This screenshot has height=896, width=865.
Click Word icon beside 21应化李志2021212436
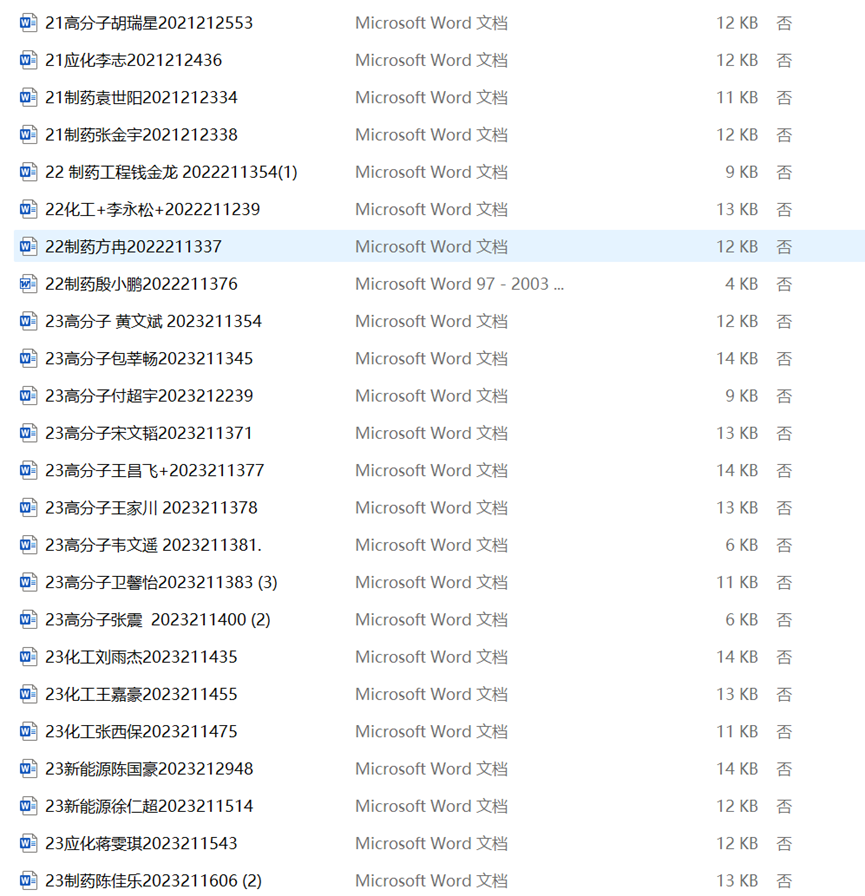coord(29,60)
